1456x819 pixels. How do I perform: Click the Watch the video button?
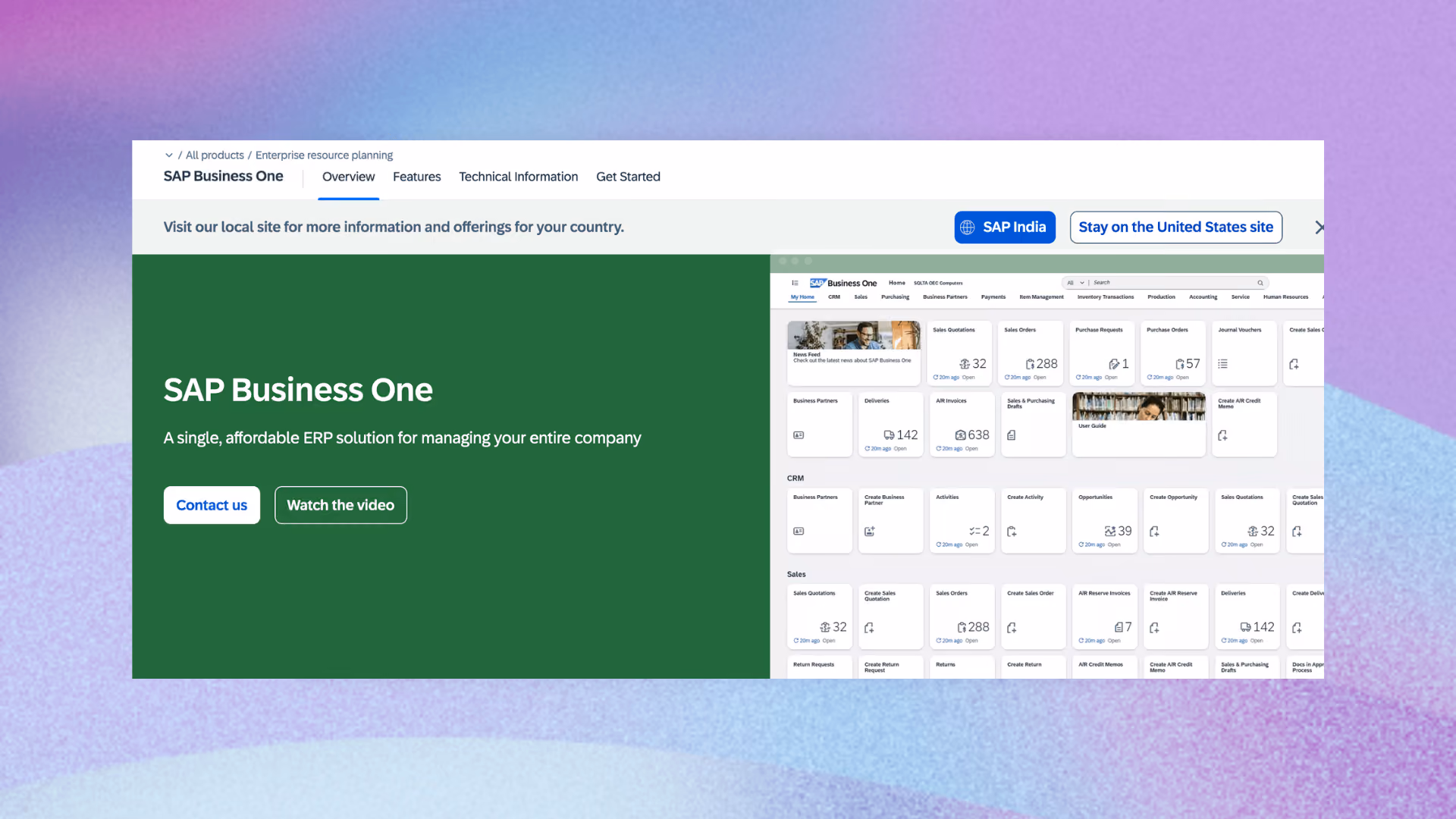340,505
